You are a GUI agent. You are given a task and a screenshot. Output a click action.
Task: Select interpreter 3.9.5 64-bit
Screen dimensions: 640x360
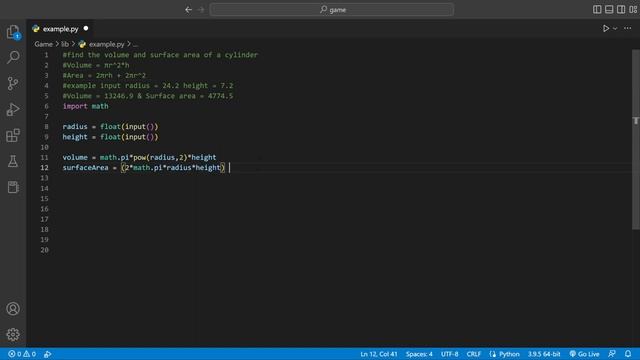coord(544,354)
